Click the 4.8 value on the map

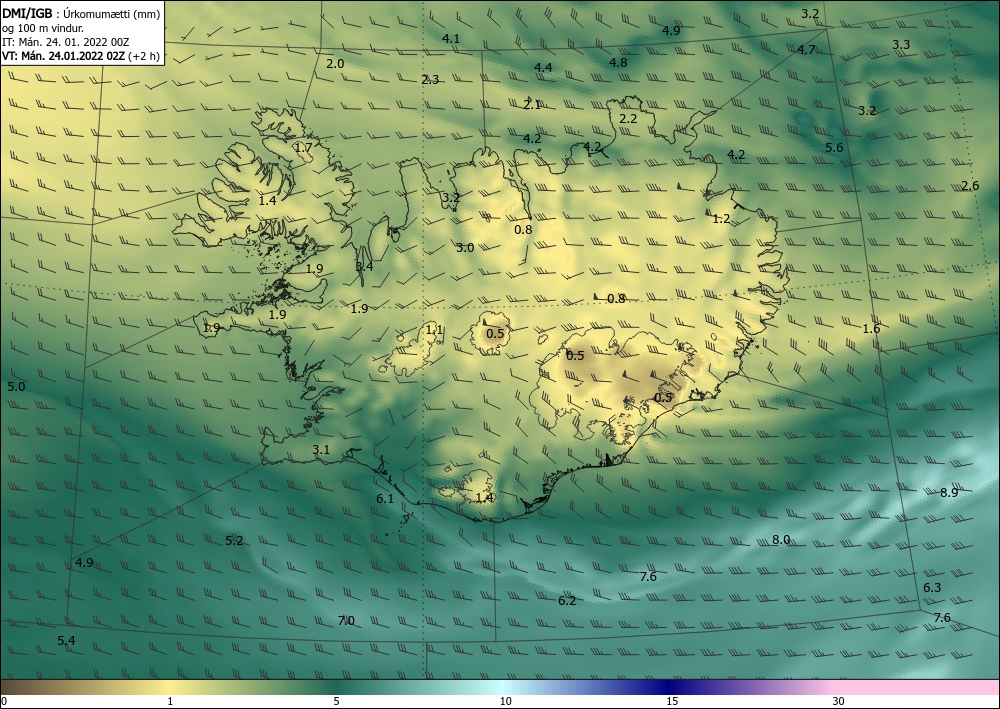pyautogui.click(x=618, y=62)
